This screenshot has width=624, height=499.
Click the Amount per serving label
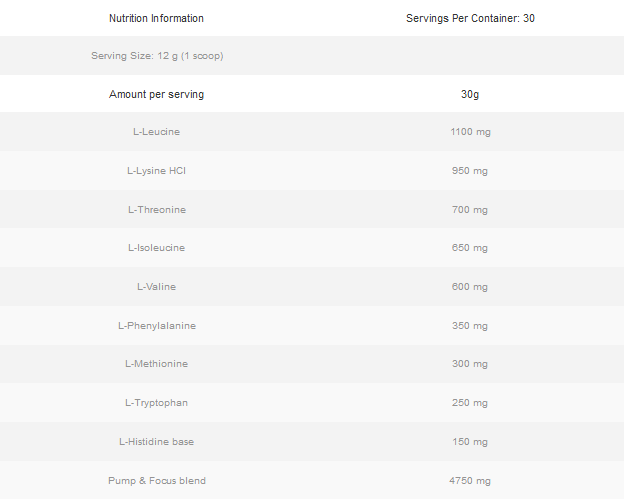[x=156, y=94]
